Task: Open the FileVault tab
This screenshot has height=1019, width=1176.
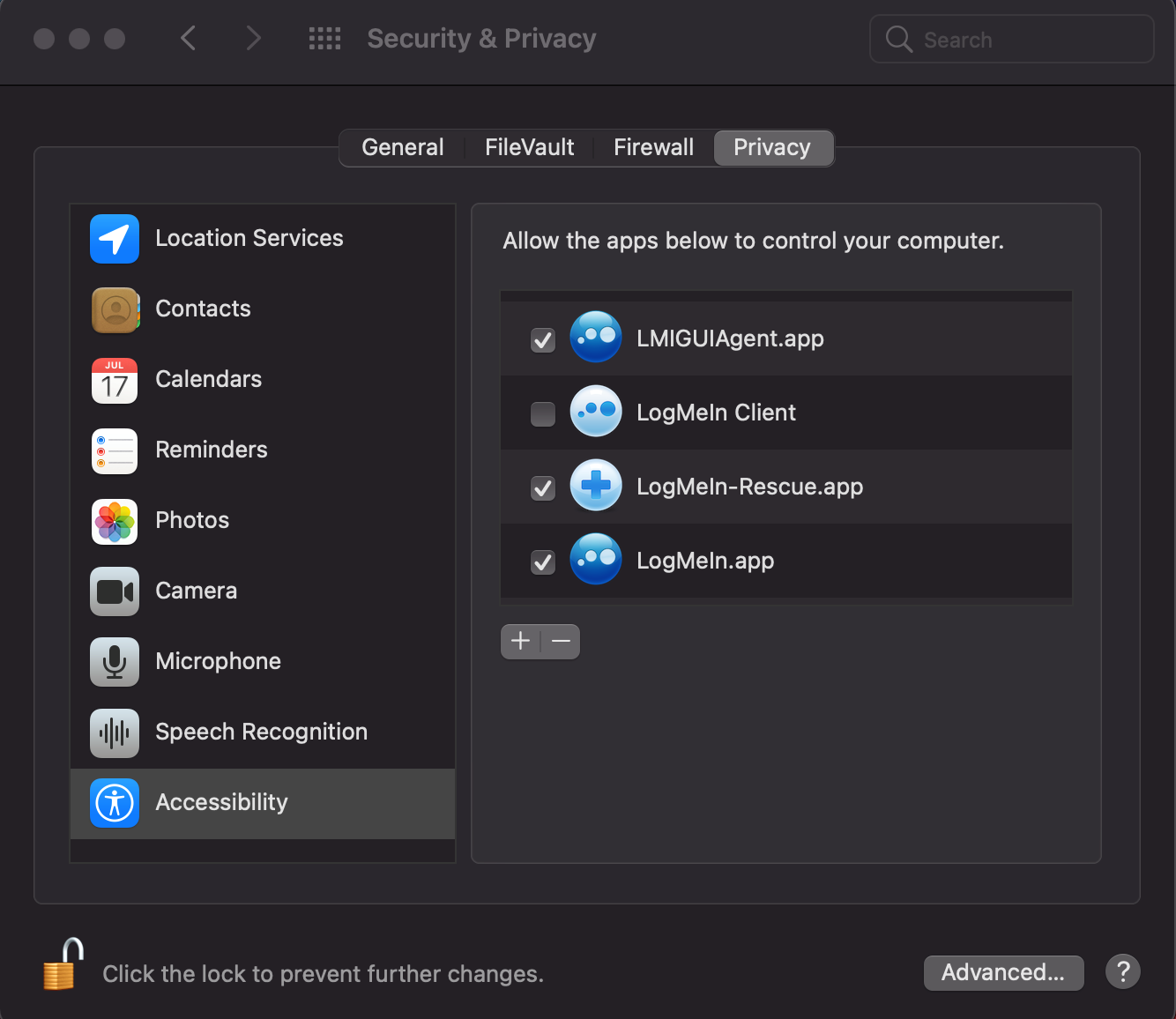Action: coord(529,147)
